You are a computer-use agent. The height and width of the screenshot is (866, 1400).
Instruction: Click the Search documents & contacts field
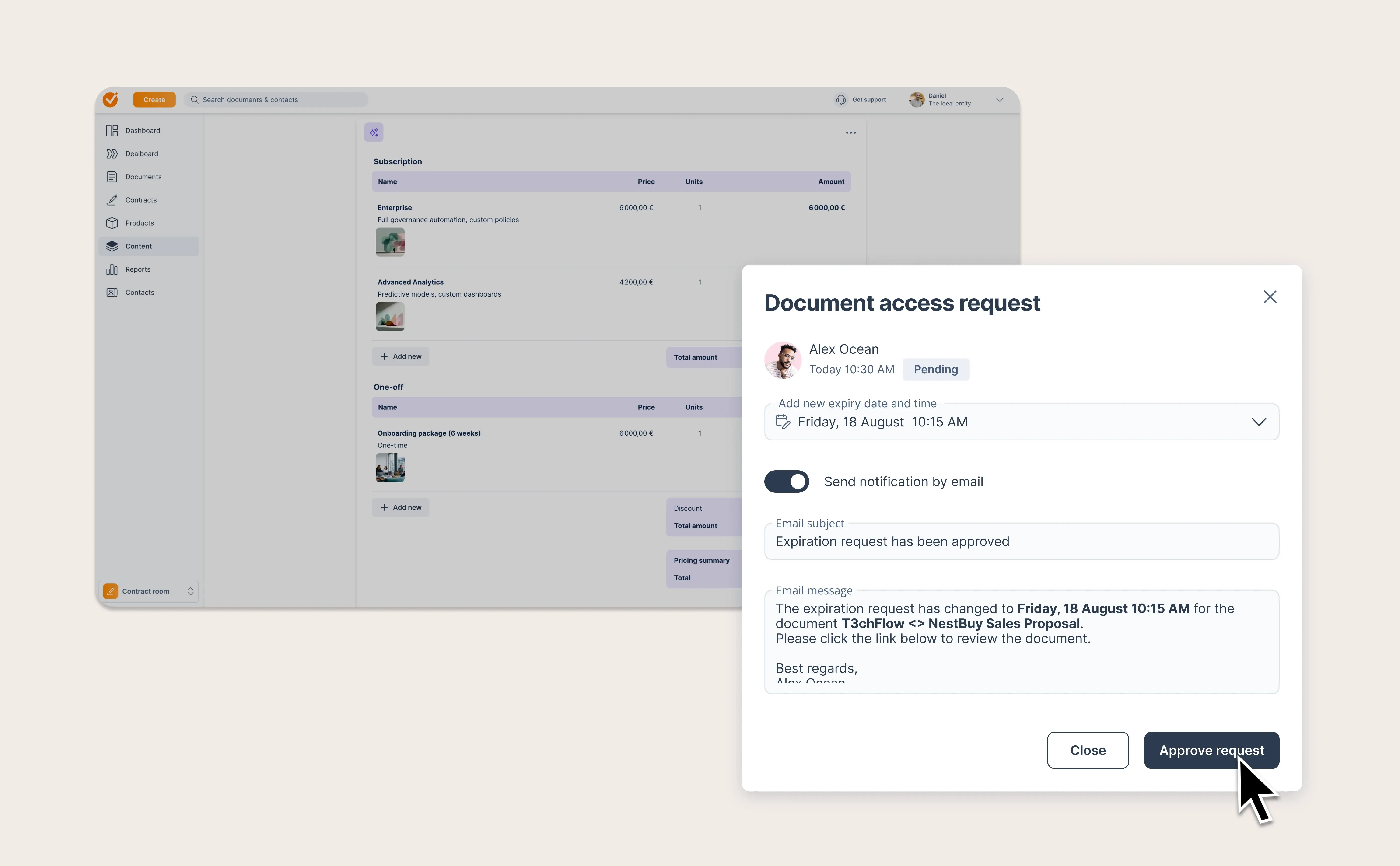[x=276, y=100]
